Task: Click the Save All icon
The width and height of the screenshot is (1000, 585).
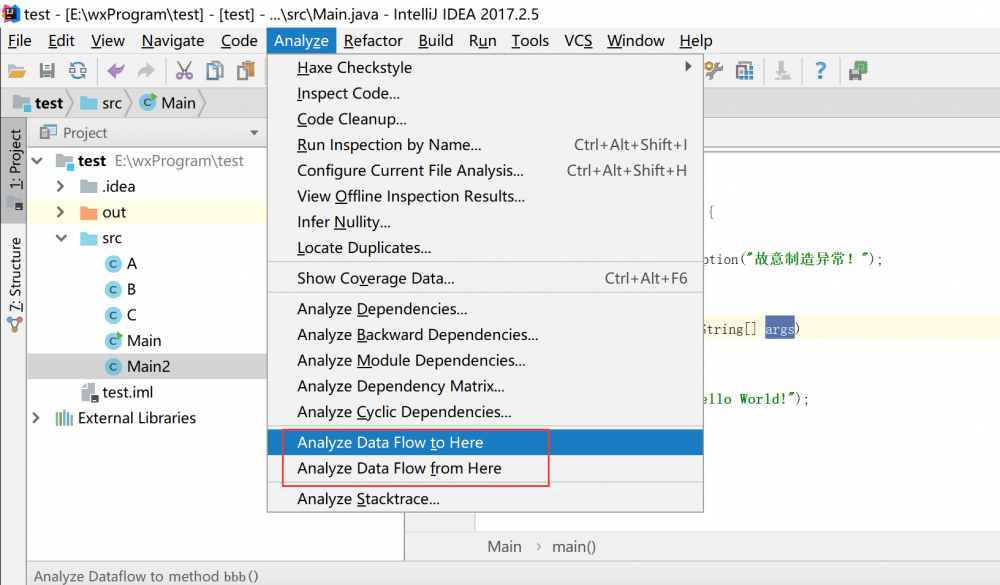Action: (x=46, y=71)
